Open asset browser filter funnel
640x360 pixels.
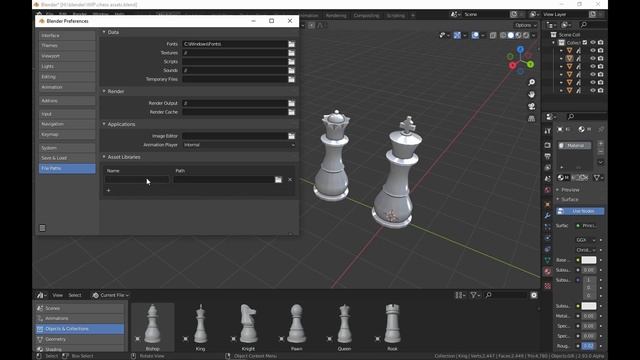pos(475,295)
